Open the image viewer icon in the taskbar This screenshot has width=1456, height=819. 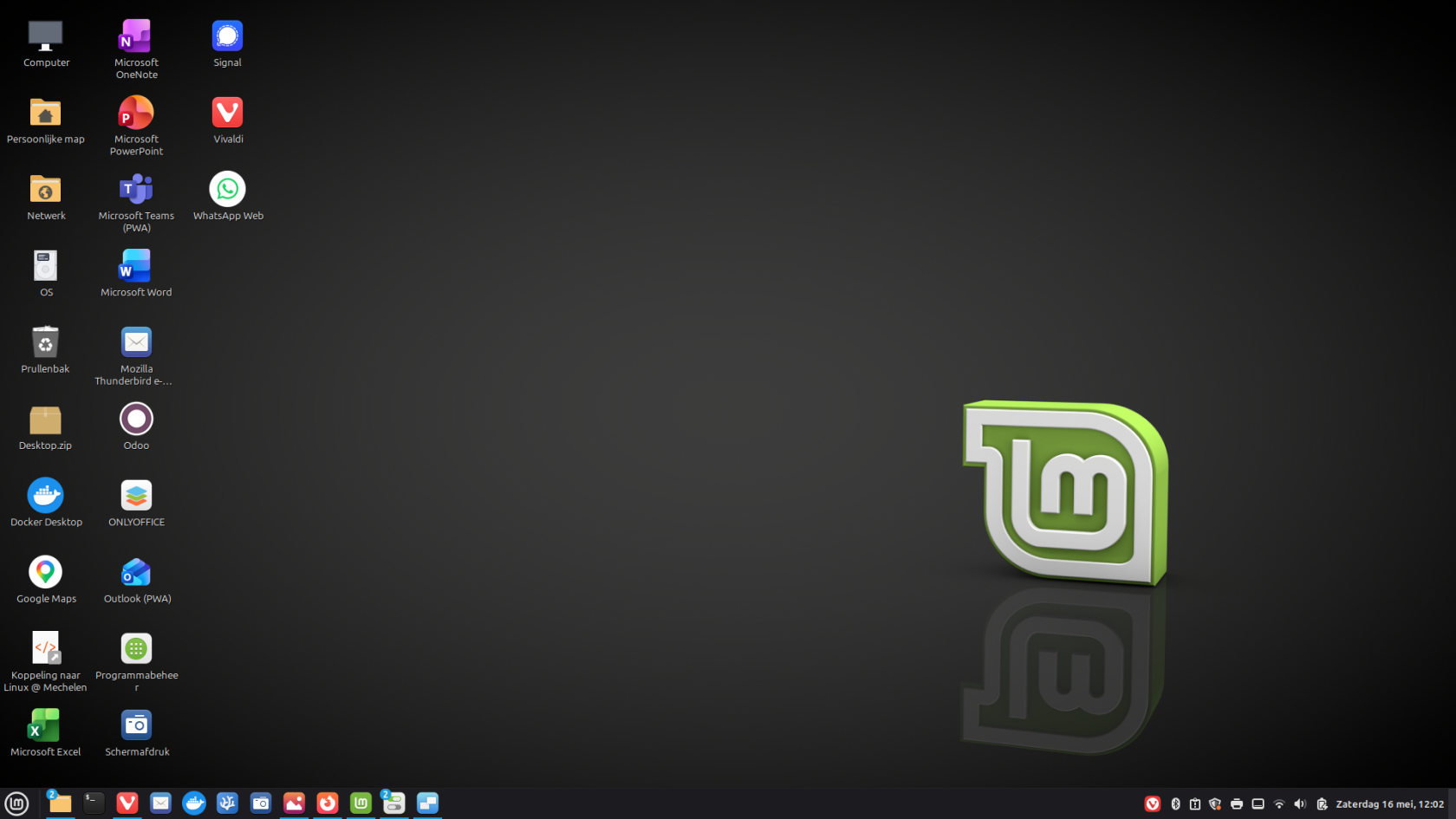point(294,803)
